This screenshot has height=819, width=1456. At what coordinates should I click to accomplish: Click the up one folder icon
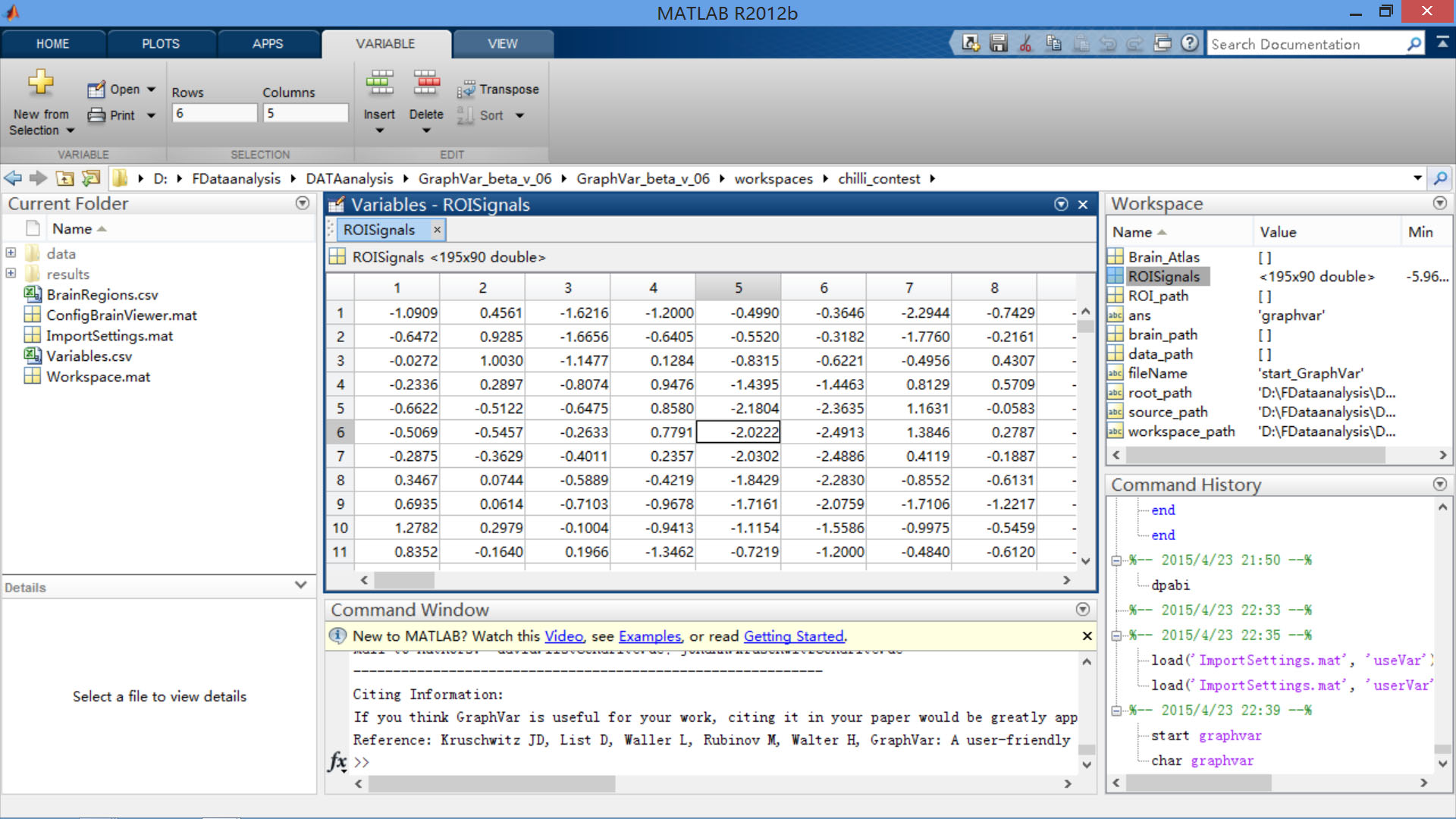pyautogui.click(x=65, y=178)
